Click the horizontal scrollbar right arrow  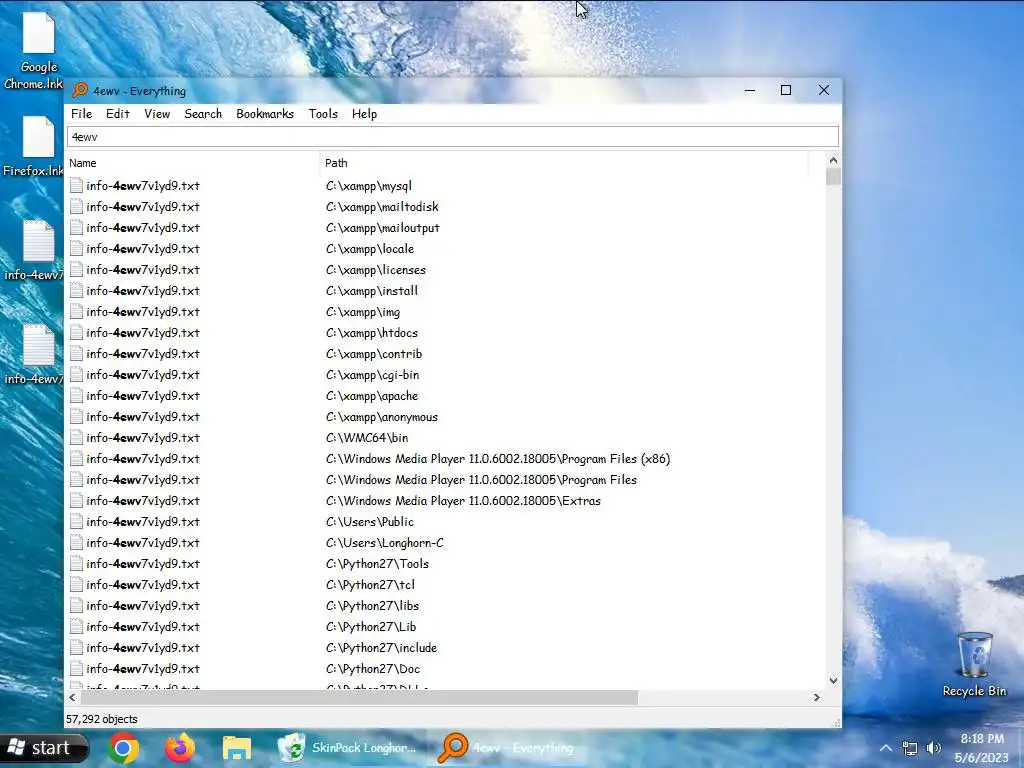pos(816,697)
